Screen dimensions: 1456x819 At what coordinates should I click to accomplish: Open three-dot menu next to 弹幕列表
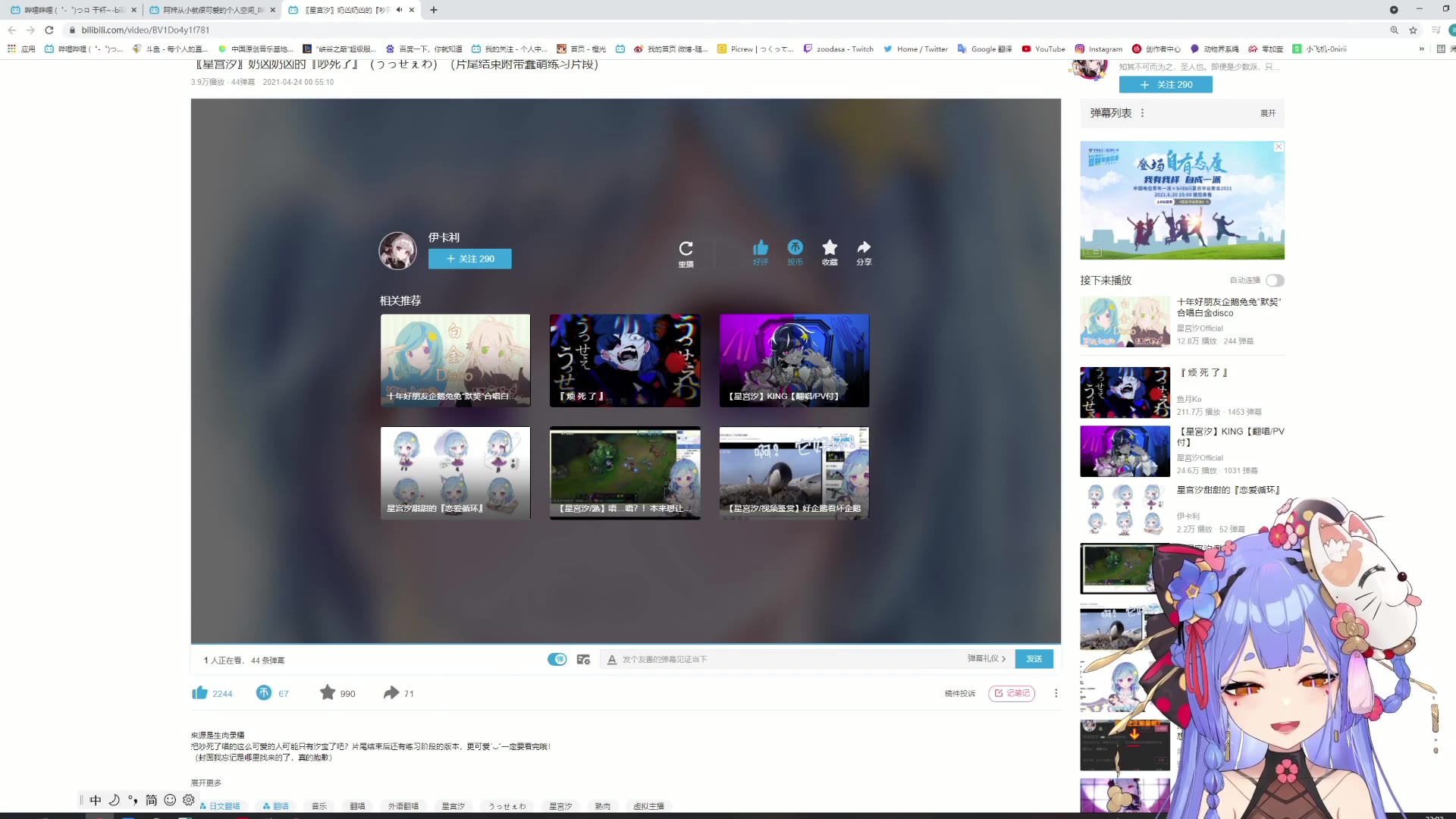1142,113
